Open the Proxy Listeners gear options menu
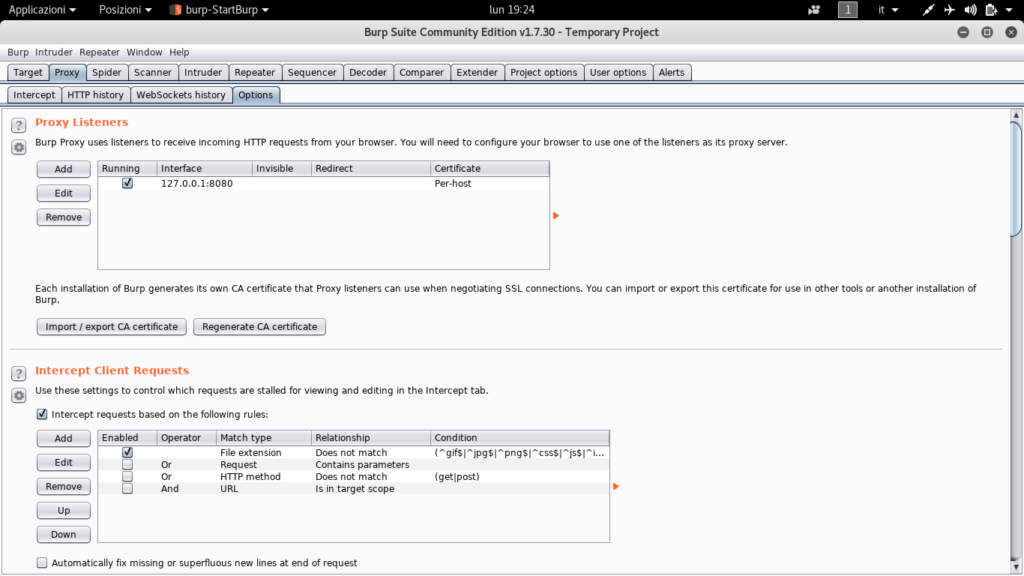The image size is (1024, 576). [18, 148]
